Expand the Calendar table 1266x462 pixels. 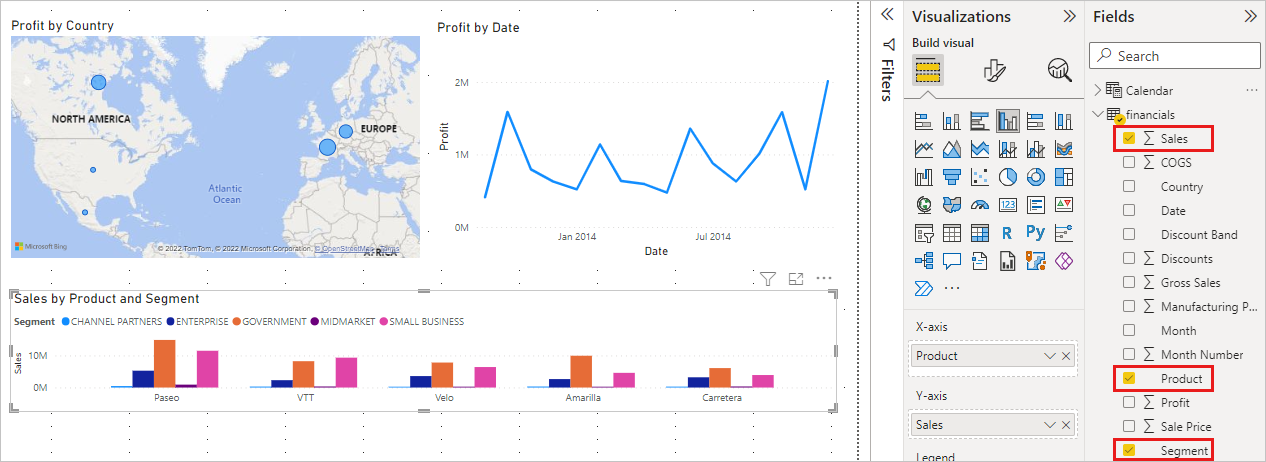pyautogui.click(x=1098, y=90)
